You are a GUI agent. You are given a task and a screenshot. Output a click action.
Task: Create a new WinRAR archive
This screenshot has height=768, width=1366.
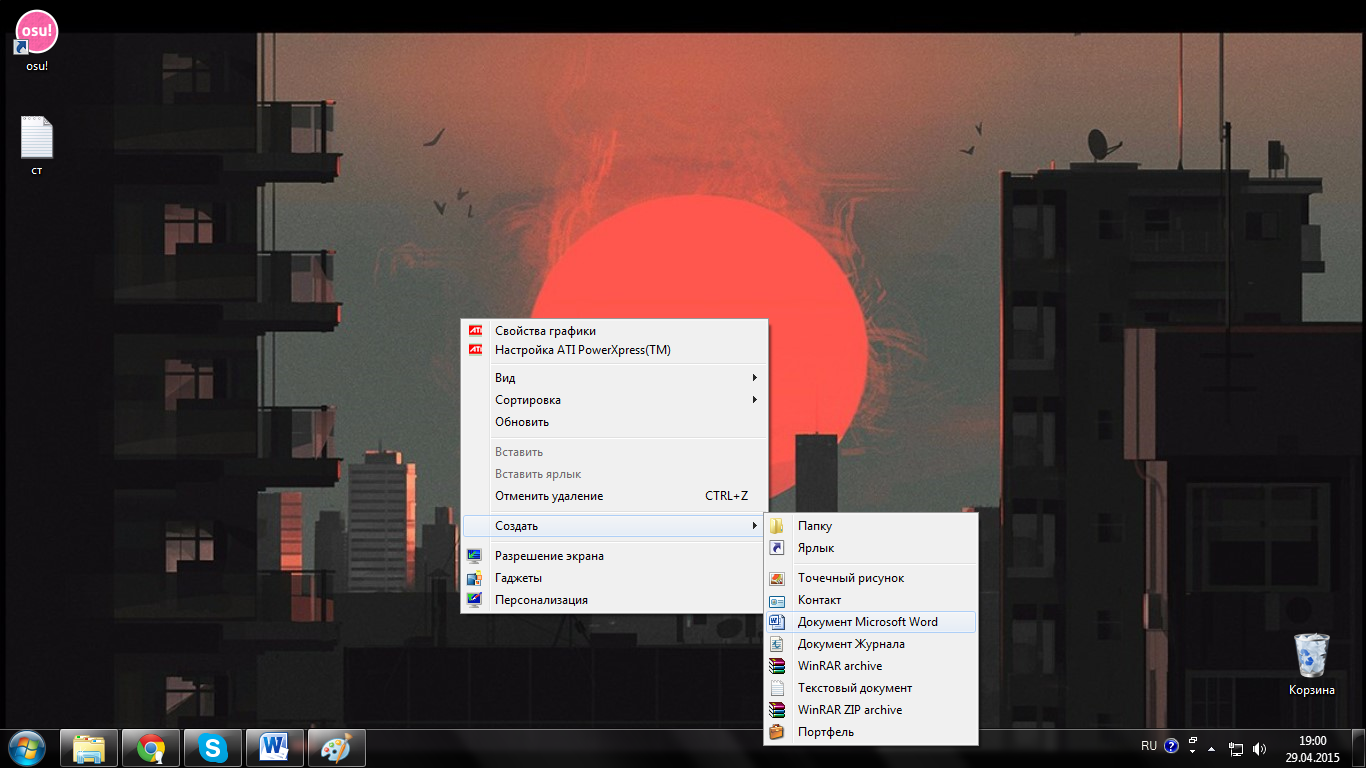pyautogui.click(x=870, y=666)
